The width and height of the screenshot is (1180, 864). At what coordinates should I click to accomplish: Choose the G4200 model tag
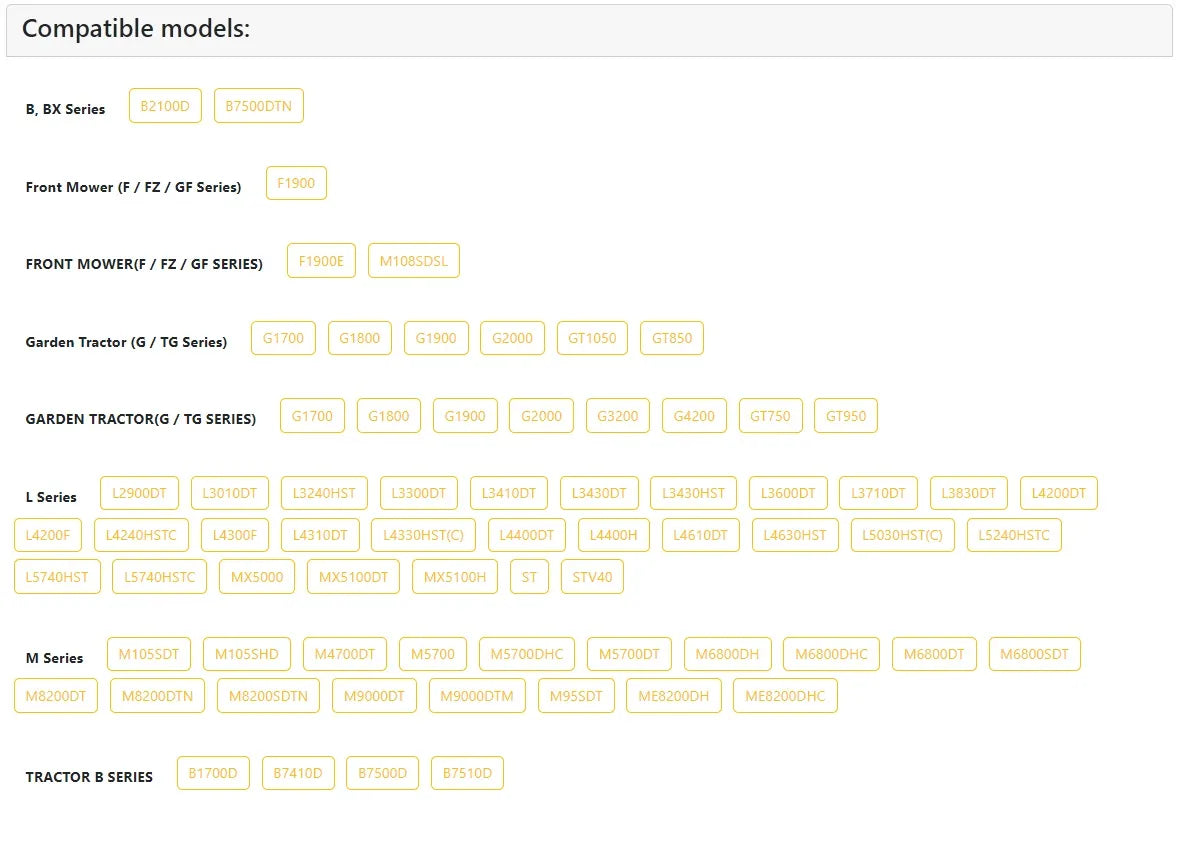pos(694,416)
